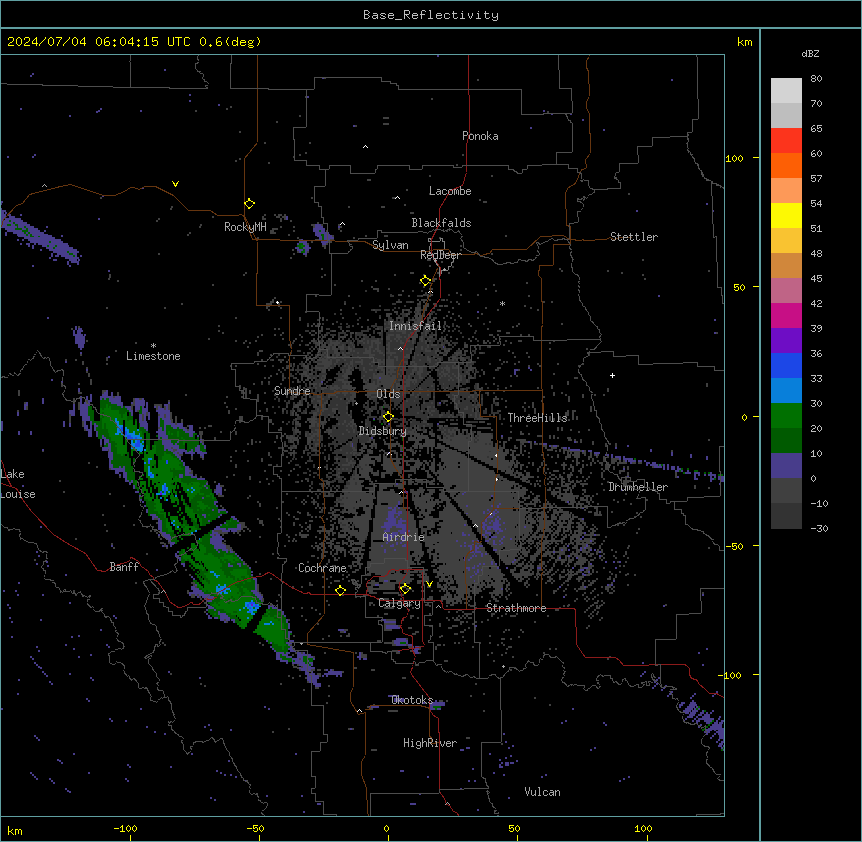Click the yellow station marker near RockyMH
Image resolution: width=862 pixels, height=842 pixels.
[249, 204]
